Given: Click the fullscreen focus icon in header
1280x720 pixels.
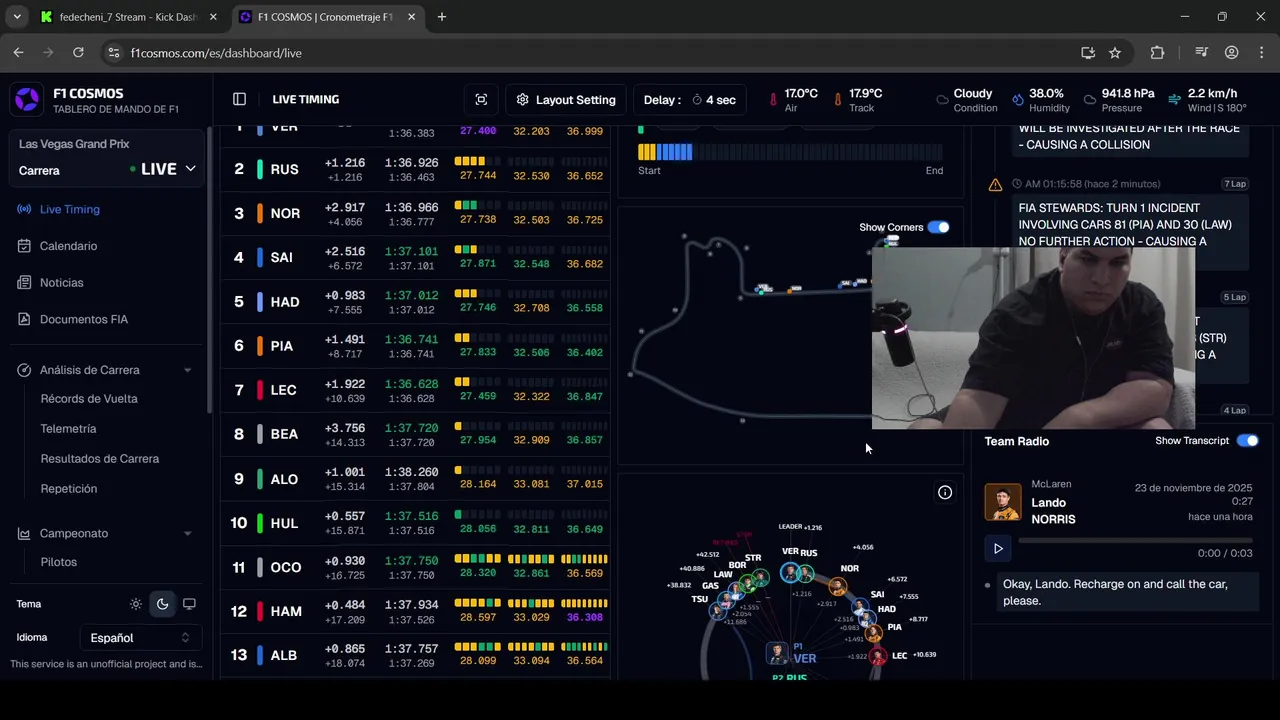Looking at the screenshot, I should tap(481, 99).
